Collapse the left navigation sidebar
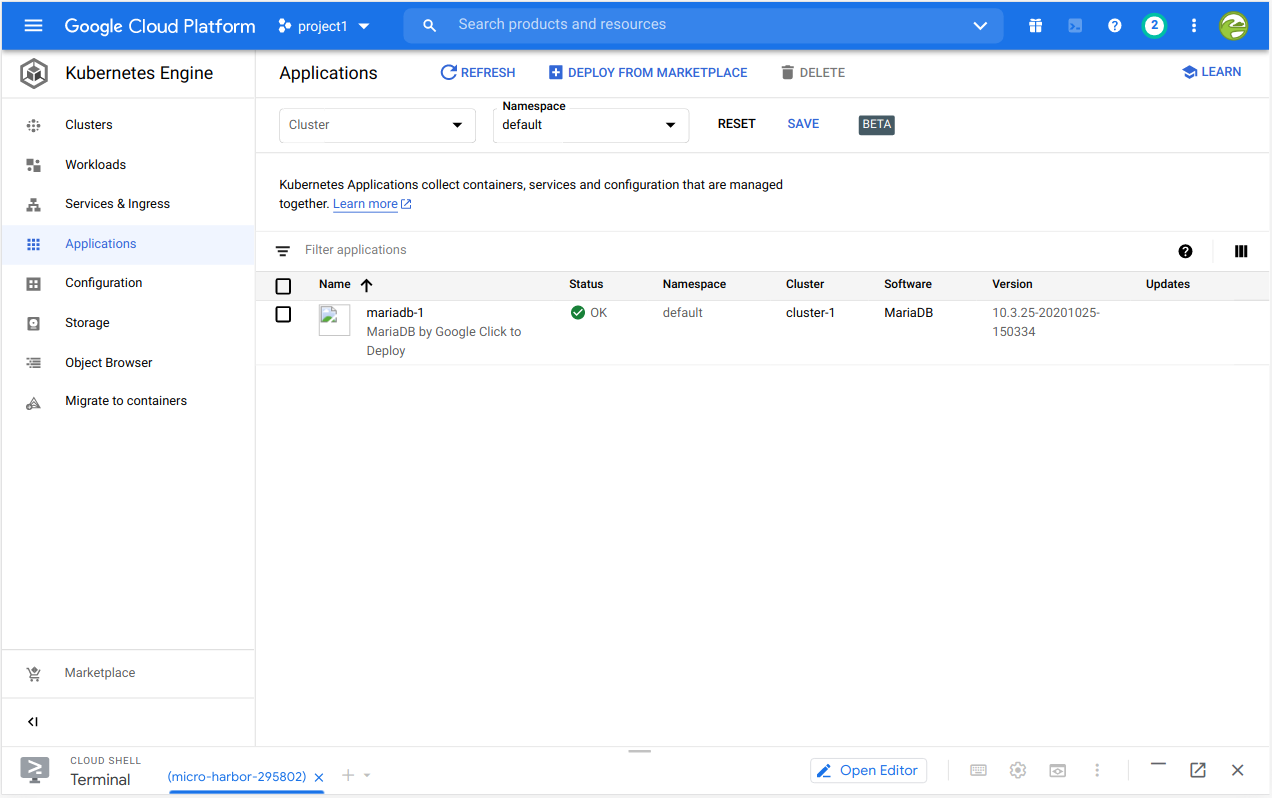1272x798 pixels. (x=33, y=722)
